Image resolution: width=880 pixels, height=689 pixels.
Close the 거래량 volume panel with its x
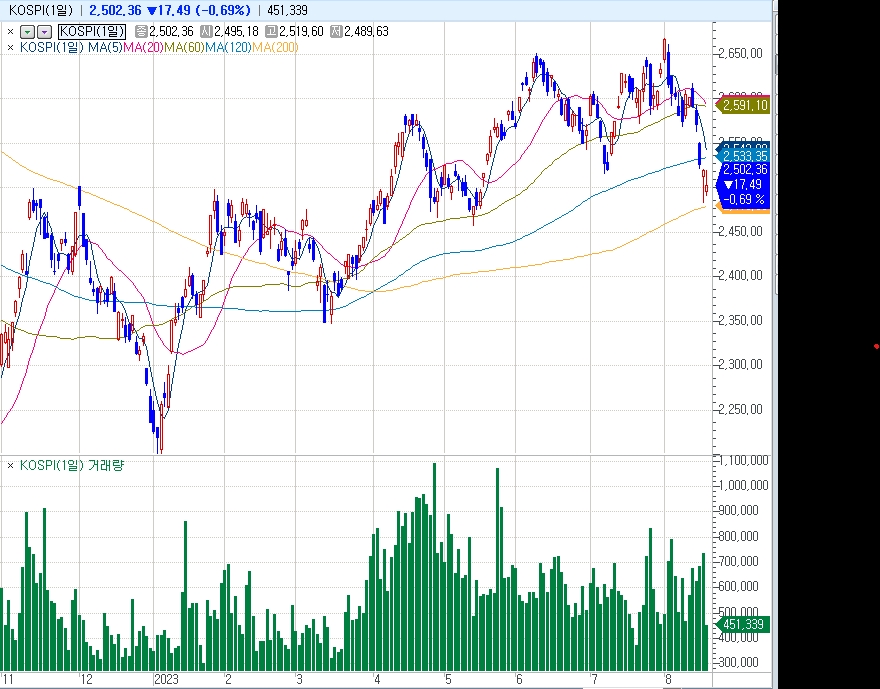tap(10, 465)
